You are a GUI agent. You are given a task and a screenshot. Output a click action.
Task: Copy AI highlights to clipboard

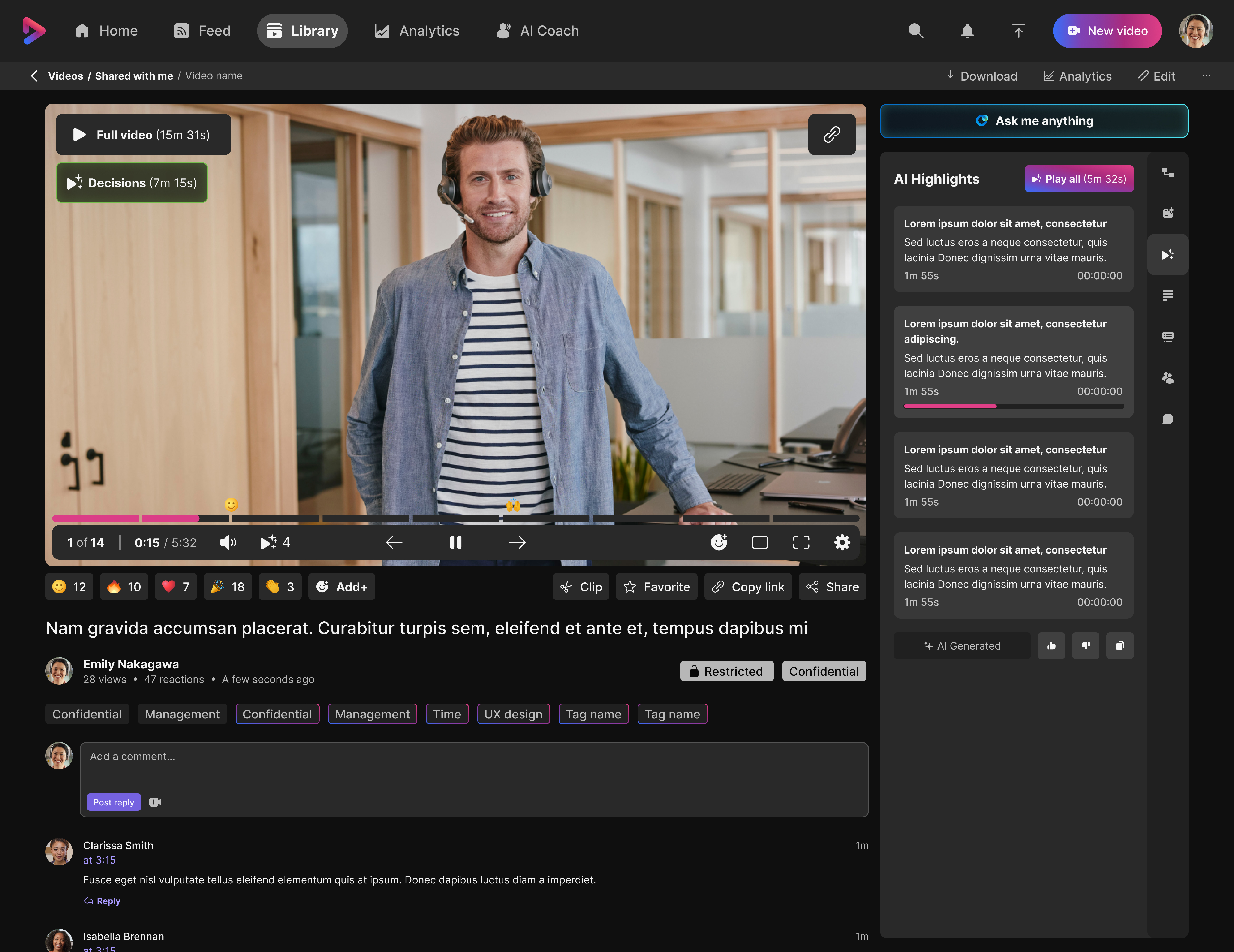[x=1120, y=646]
